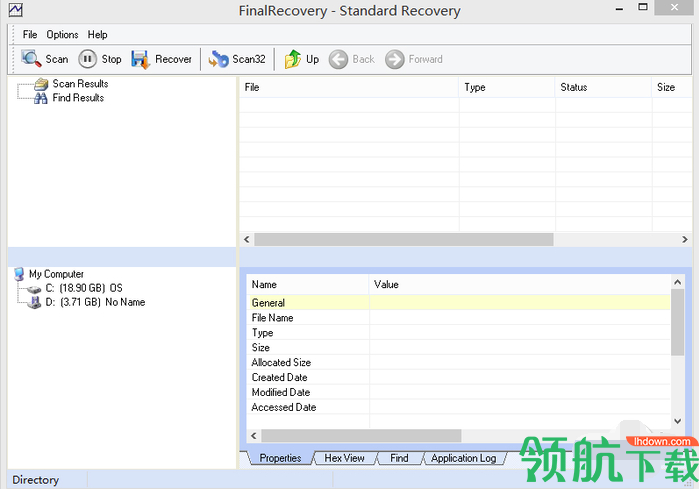
Task: Click the Forward arrow icon
Action: point(395,59)
